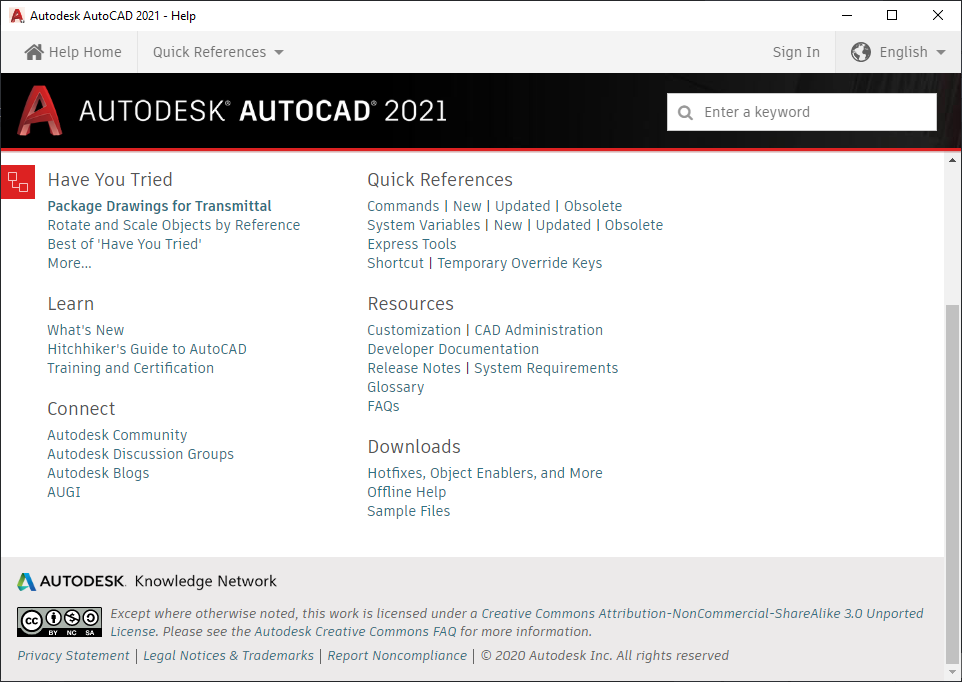Open the red table of contents icon
962x682 pixels.
[18, 182]
